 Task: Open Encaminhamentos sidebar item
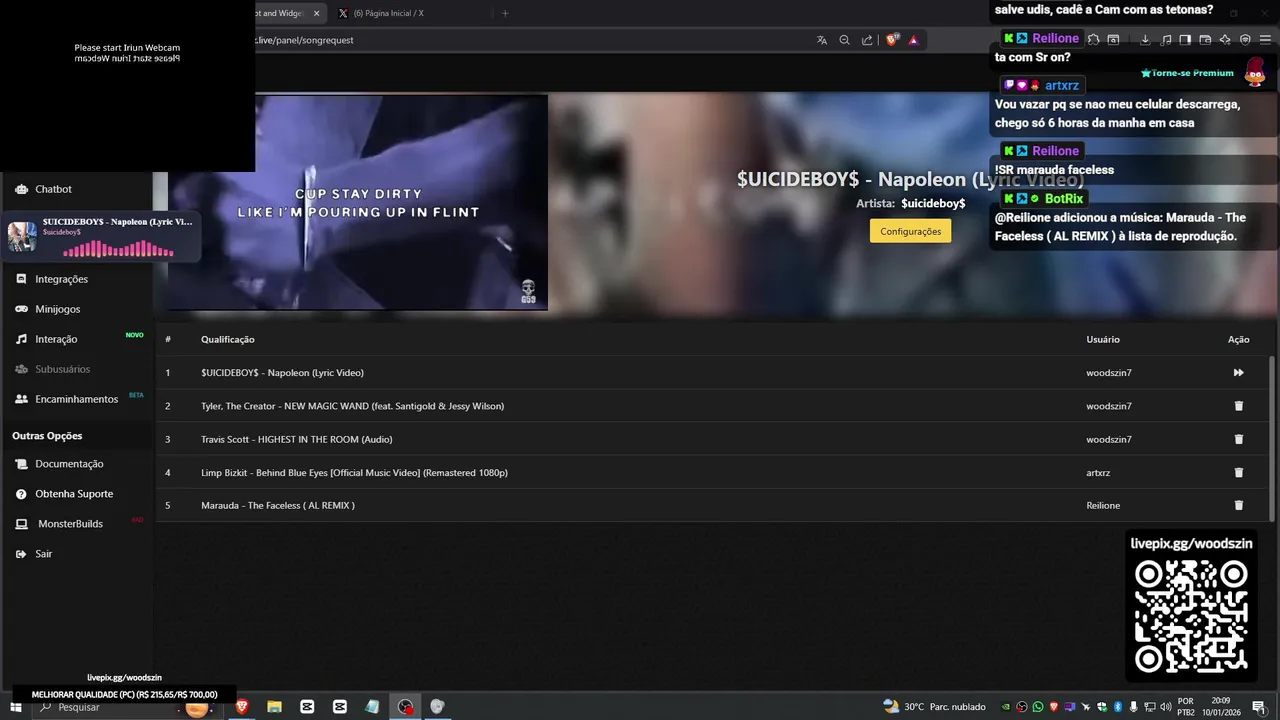(76, 399)
